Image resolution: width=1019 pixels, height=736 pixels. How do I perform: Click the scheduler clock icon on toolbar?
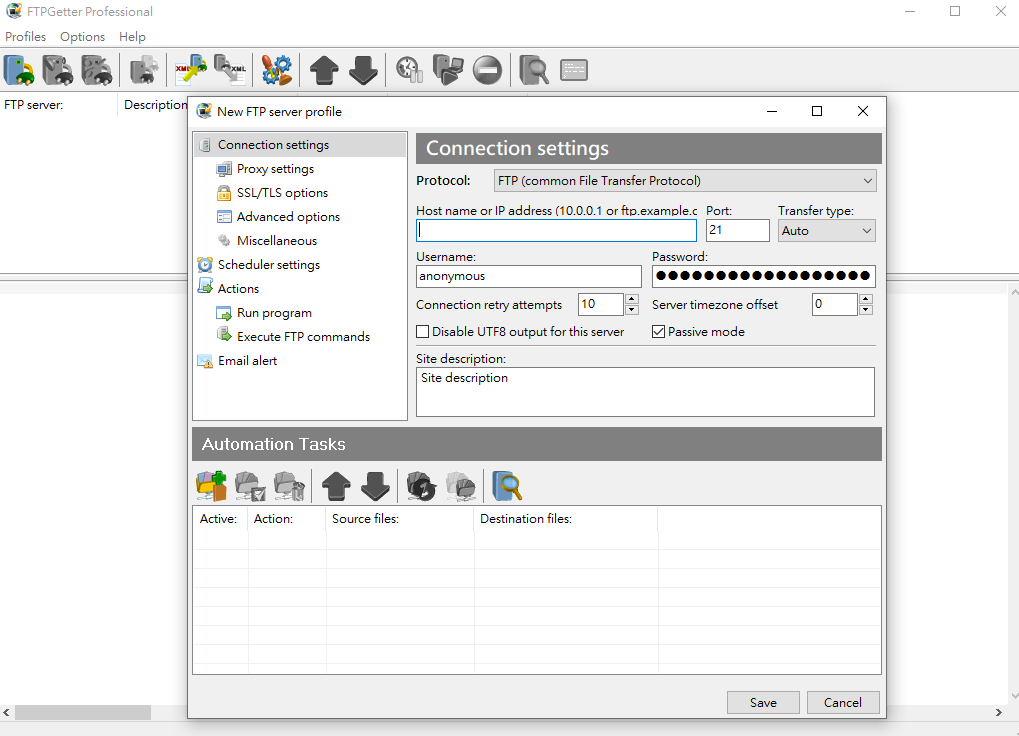(x=408, y=70)
